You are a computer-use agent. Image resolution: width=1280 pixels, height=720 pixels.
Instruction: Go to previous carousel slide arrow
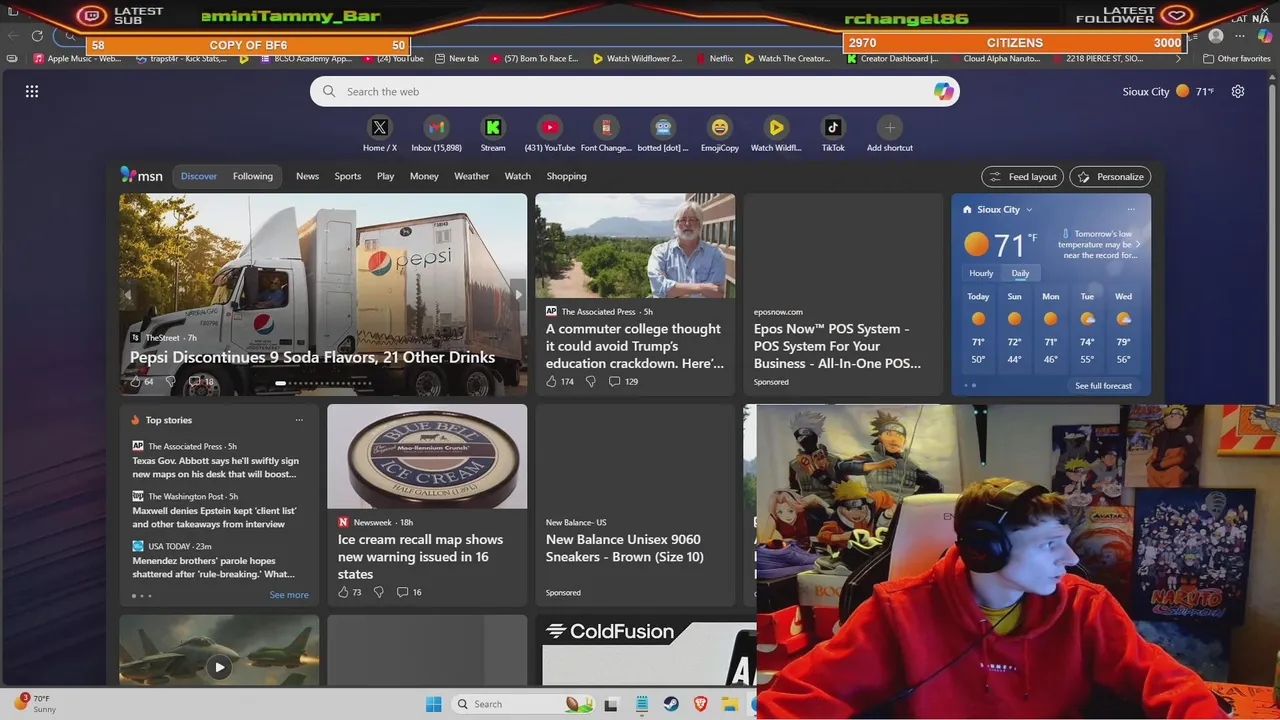128,295
